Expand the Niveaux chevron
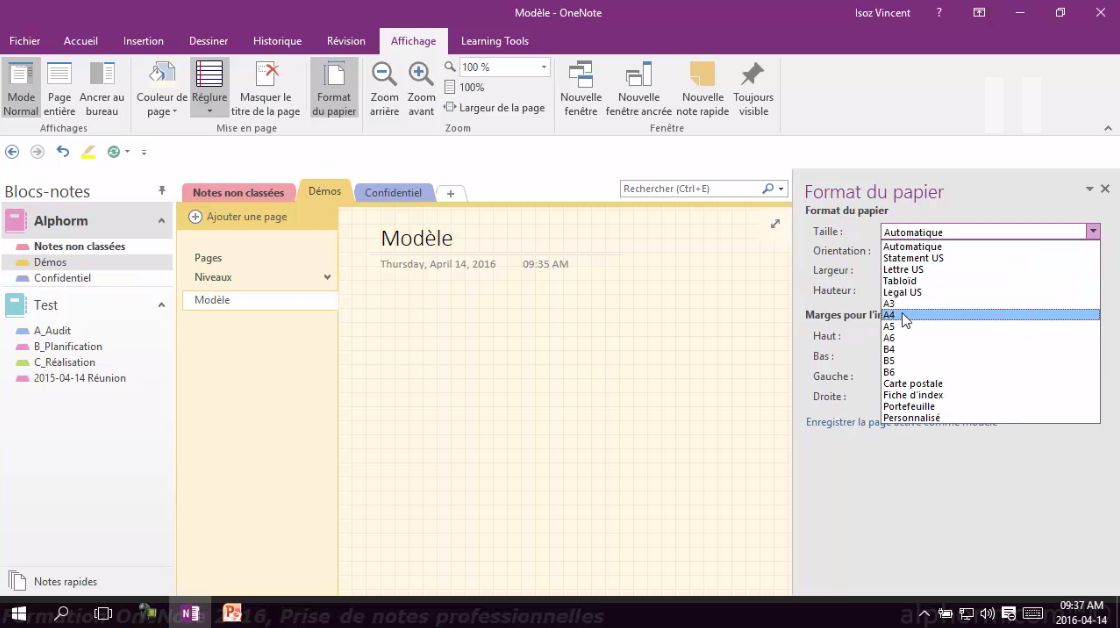The width and height of the screenshot is (1120, 628). tap(327, 277)
